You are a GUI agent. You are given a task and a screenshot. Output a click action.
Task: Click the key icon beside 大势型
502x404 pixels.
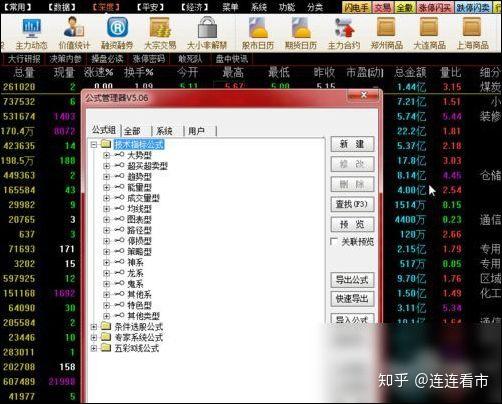click(x=120, y=155)
